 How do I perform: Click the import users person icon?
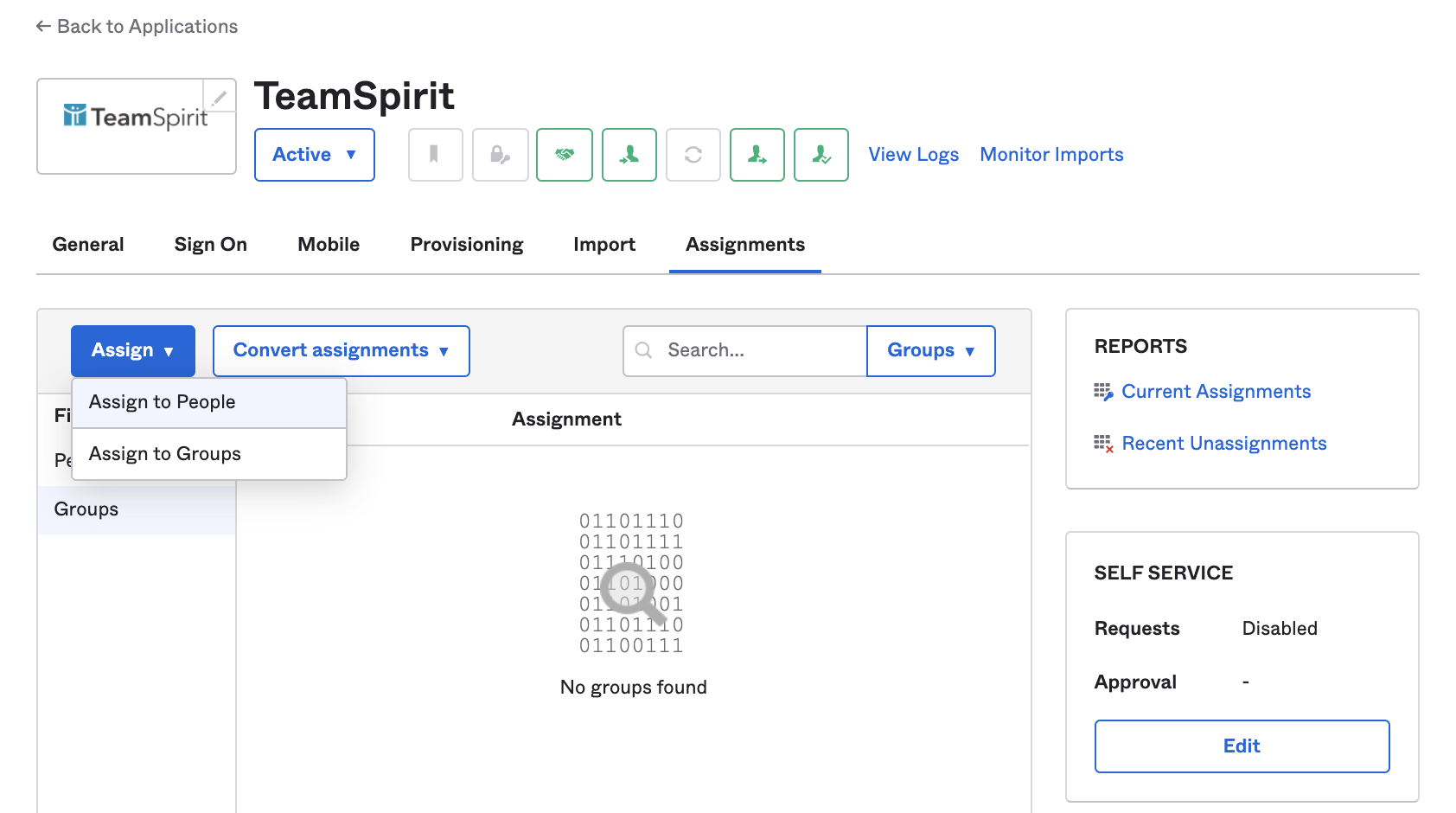point(629,155)
